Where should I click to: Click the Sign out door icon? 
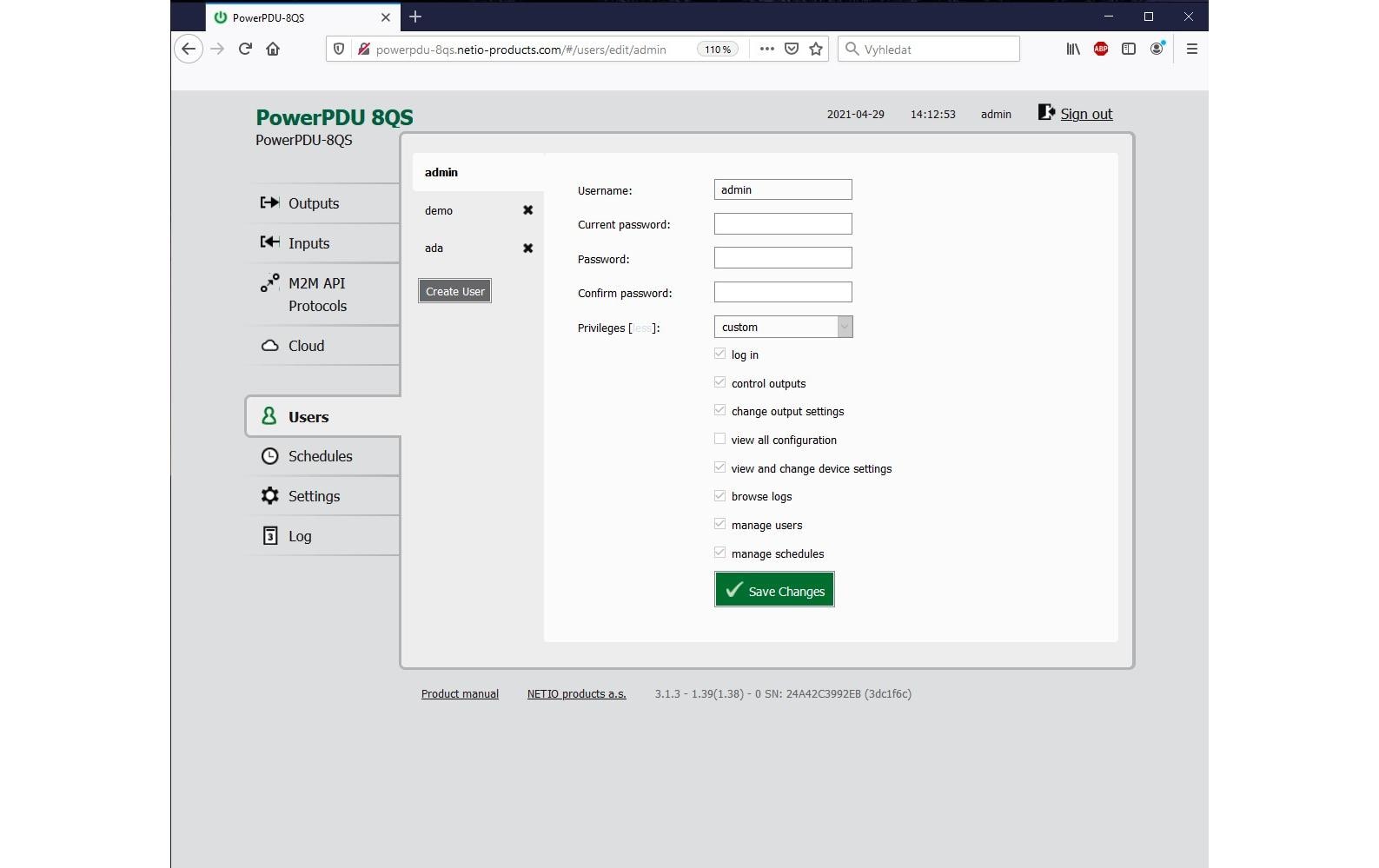(x=1046, y=112)
